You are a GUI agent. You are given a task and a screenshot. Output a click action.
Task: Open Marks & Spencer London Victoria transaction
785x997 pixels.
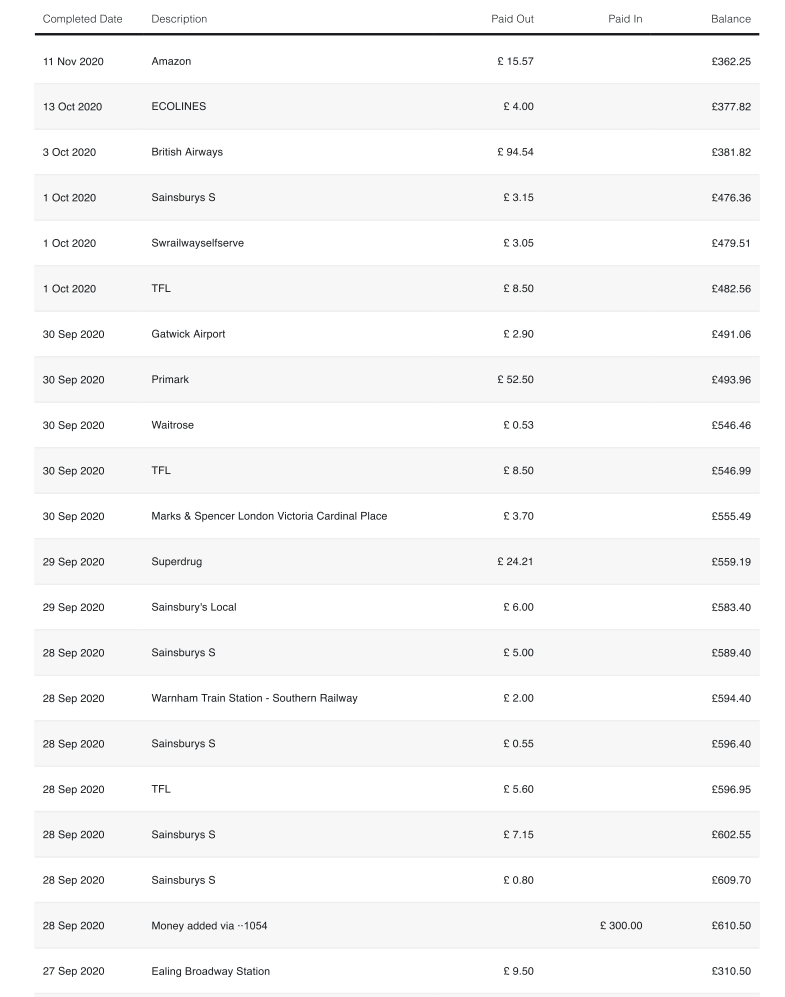click(269, 516)
